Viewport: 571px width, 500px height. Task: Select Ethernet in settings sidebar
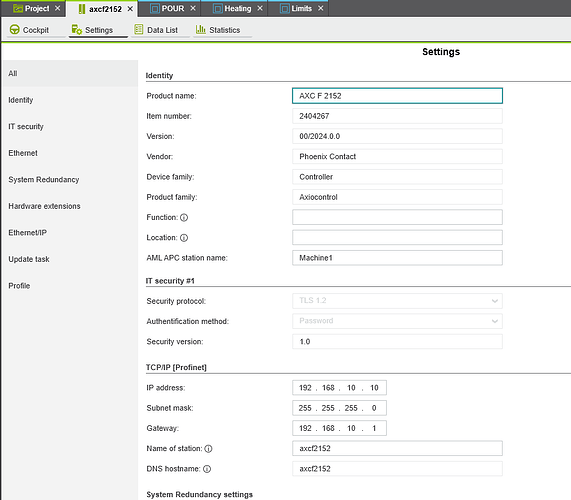tap(70, 153)
